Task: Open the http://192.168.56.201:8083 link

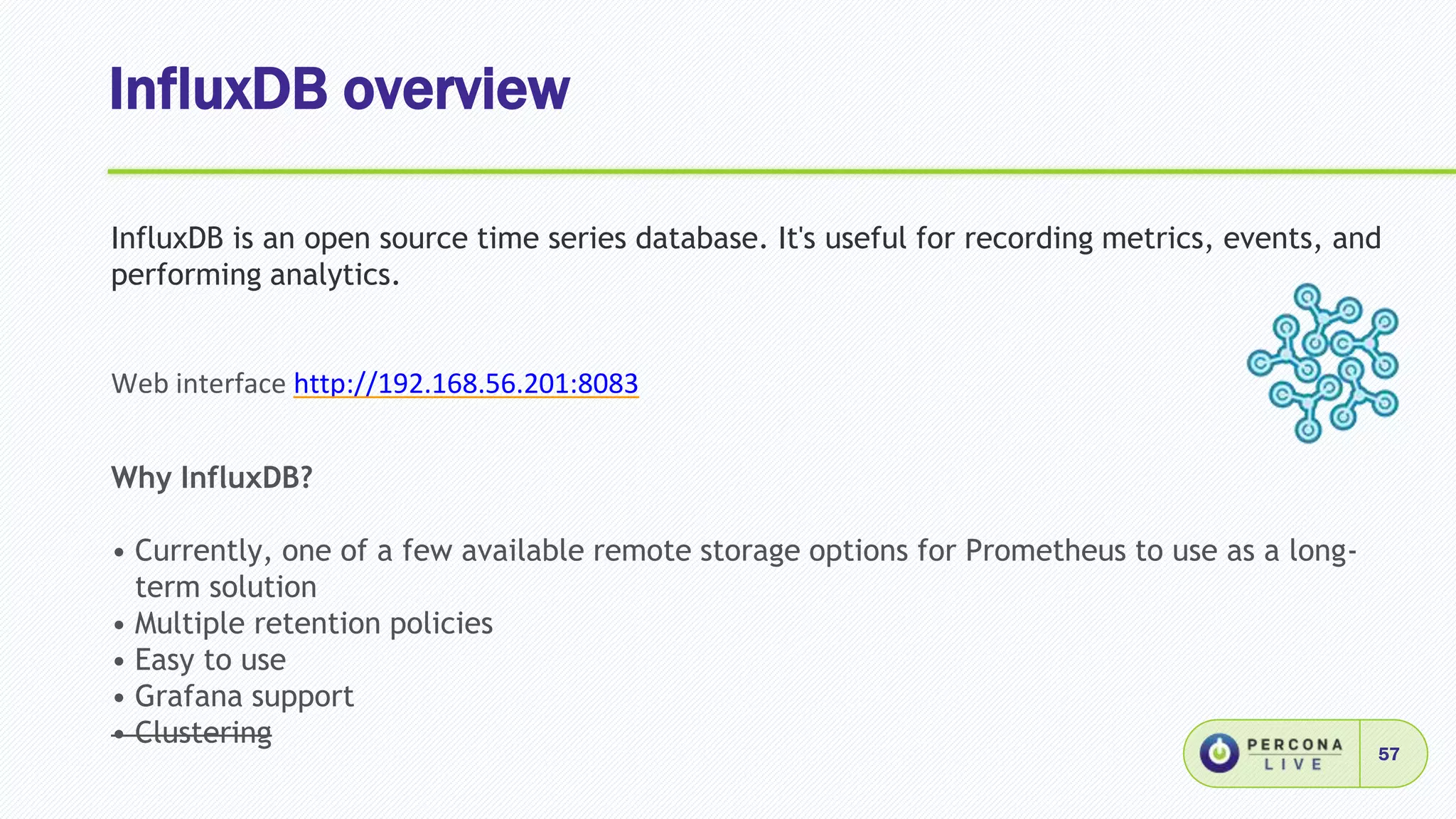Action: 466,384
